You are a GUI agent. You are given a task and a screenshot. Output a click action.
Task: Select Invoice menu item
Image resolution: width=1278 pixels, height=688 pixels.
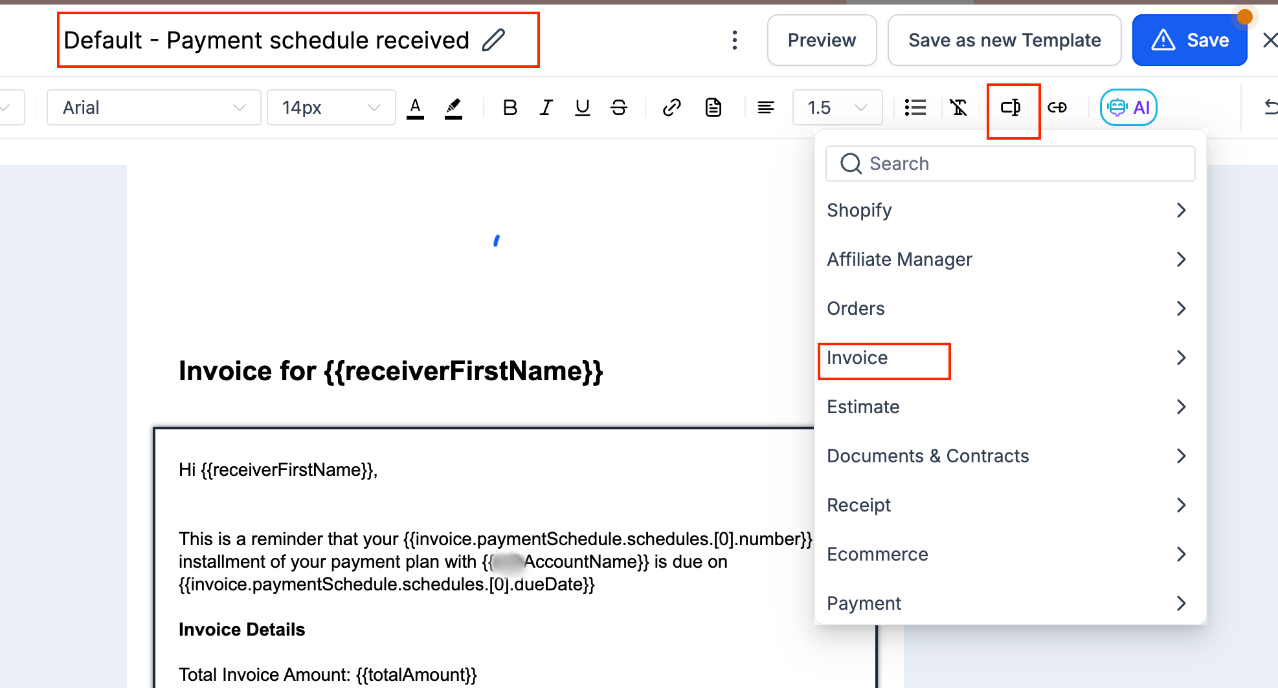[x=1010, y=357]
